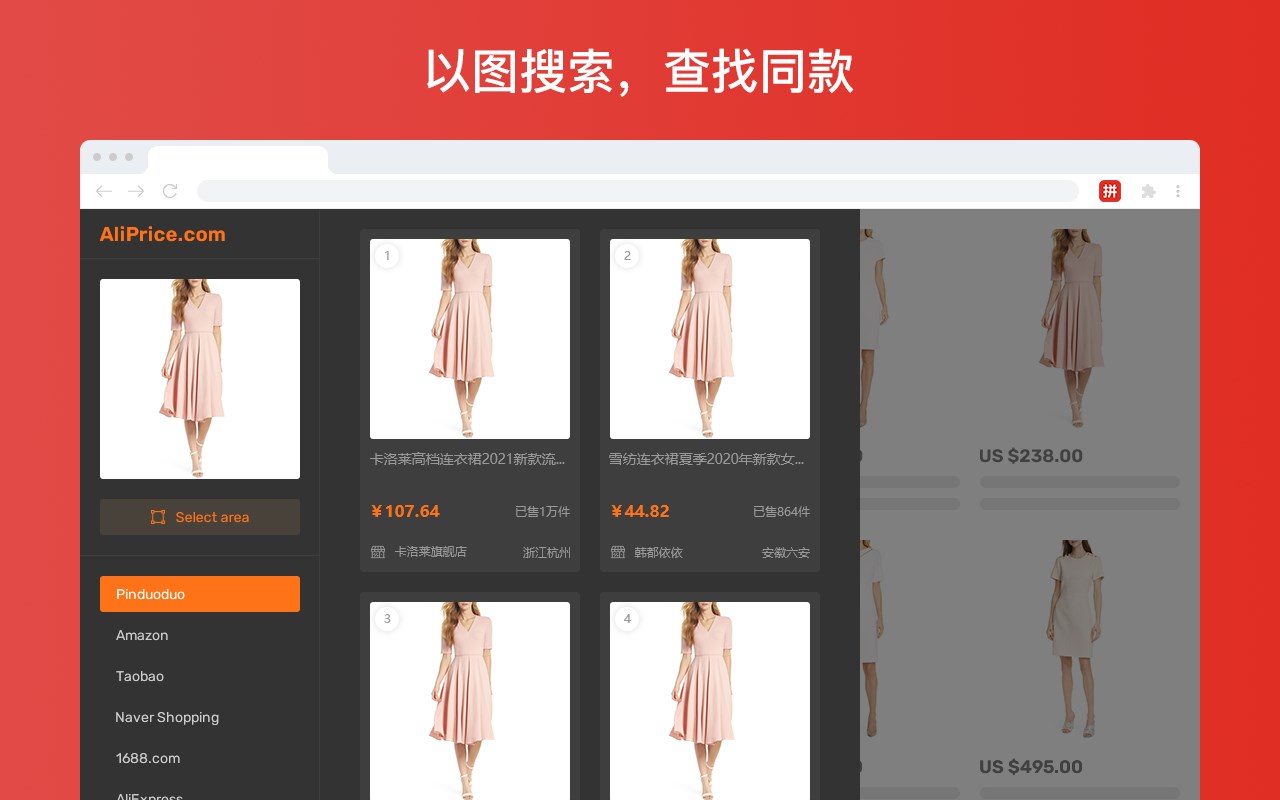Open the red AliPrice extension icon

pos(1110,191)
